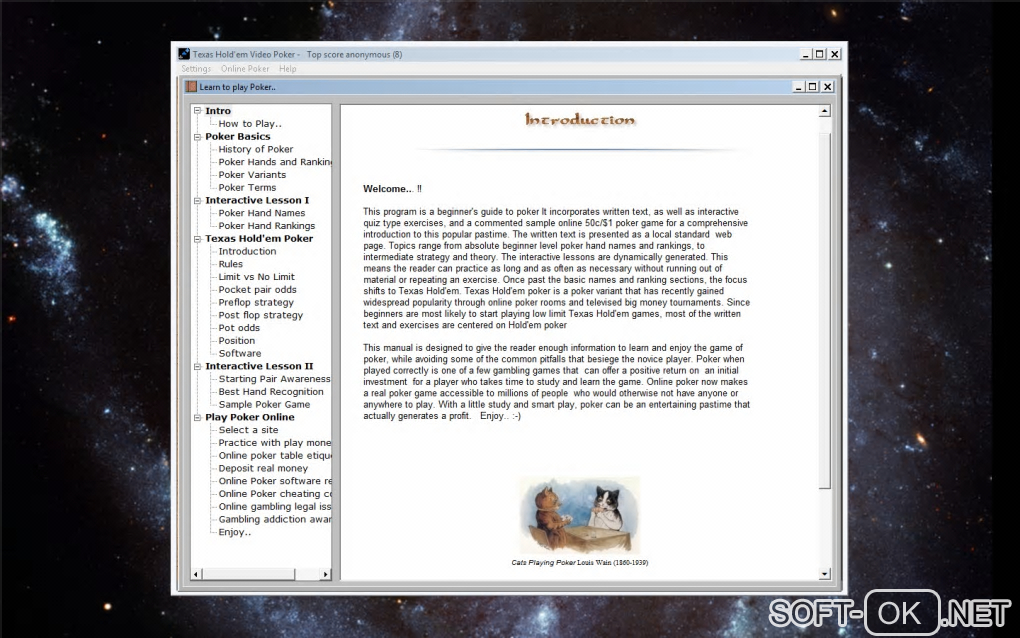Select 'Texas Hold'em Poker' heading
1020x638 pixels.
click(259, 239)
